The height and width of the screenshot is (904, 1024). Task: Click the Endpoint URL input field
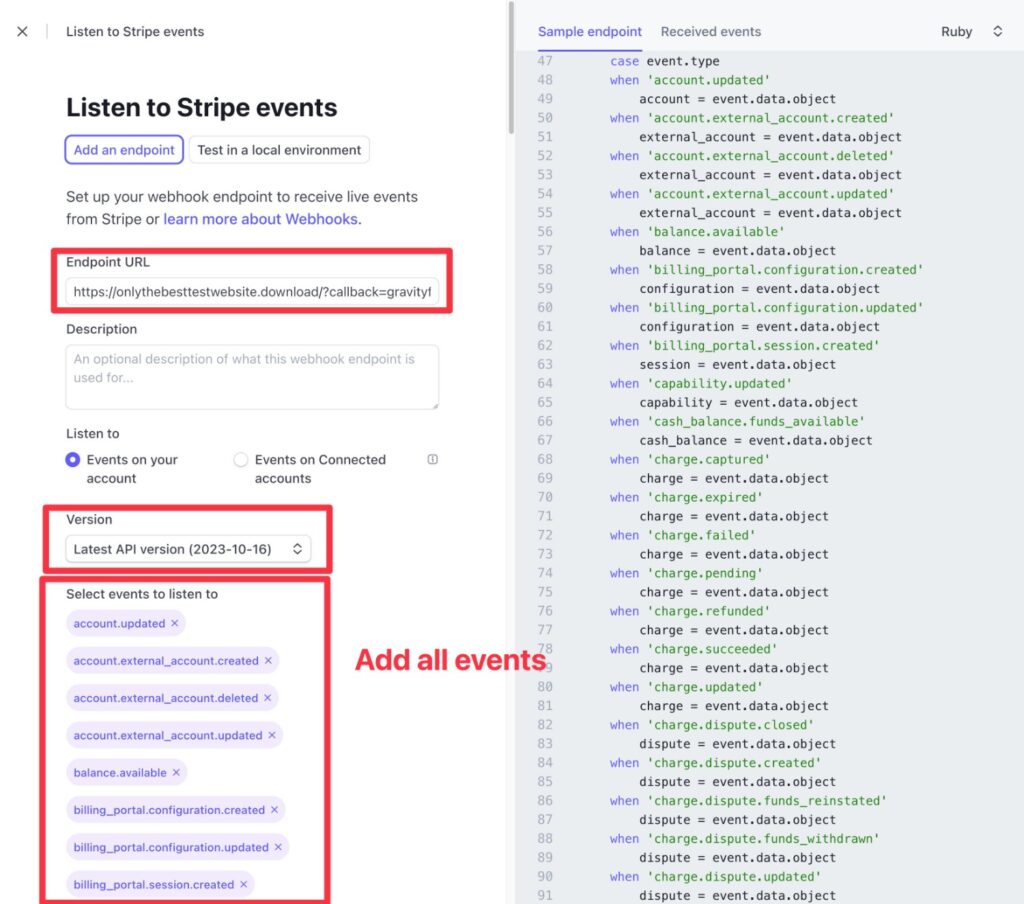point(252,290)
